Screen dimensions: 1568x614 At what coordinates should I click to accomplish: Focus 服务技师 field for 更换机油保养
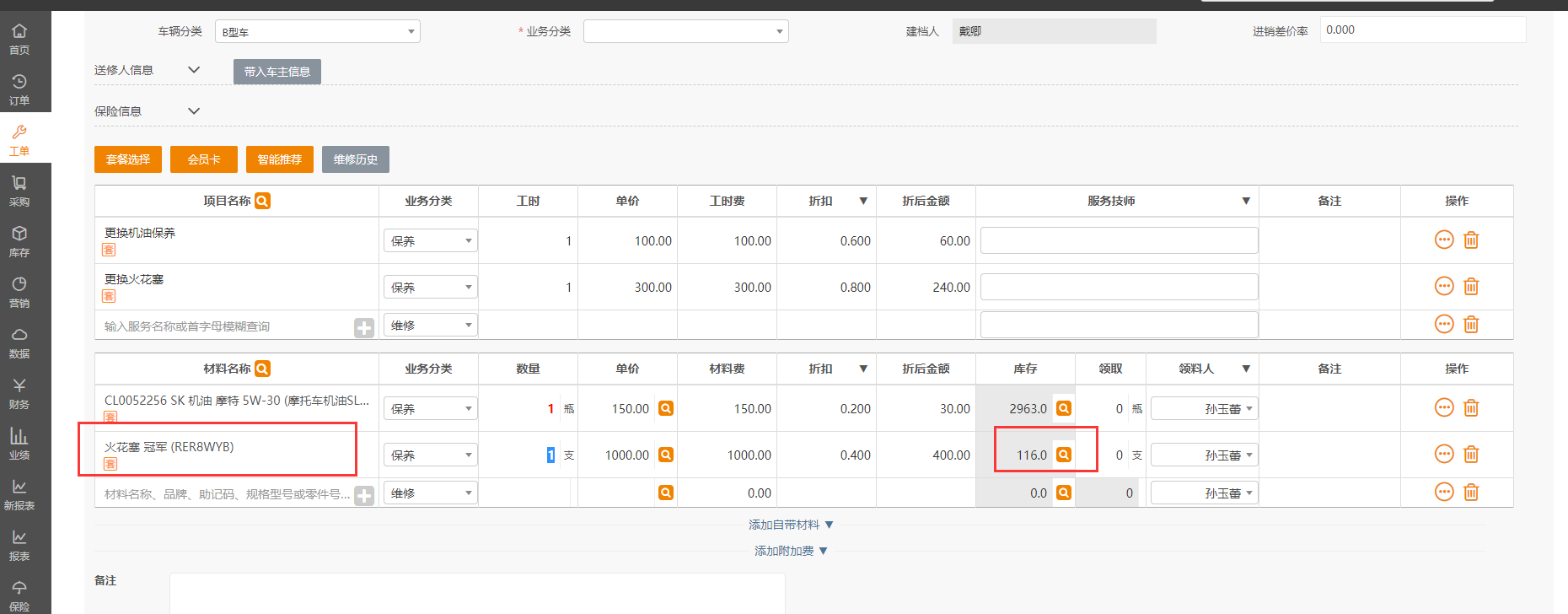(x=1119, y=240)
